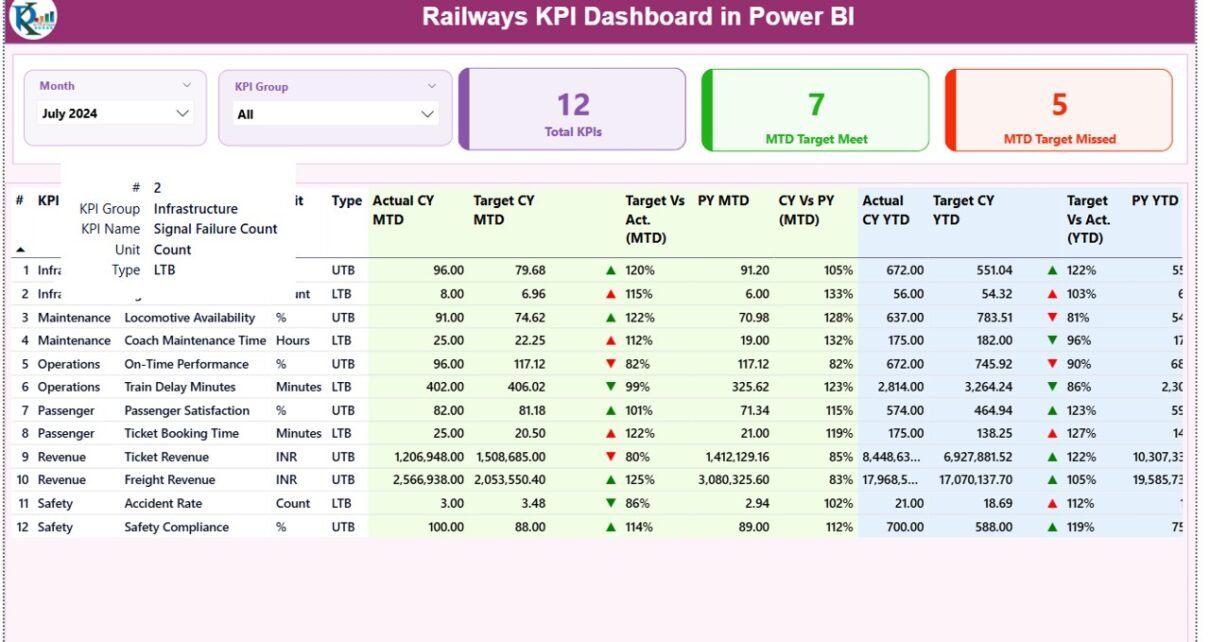Select the Total KPIs card

point(573,110)
